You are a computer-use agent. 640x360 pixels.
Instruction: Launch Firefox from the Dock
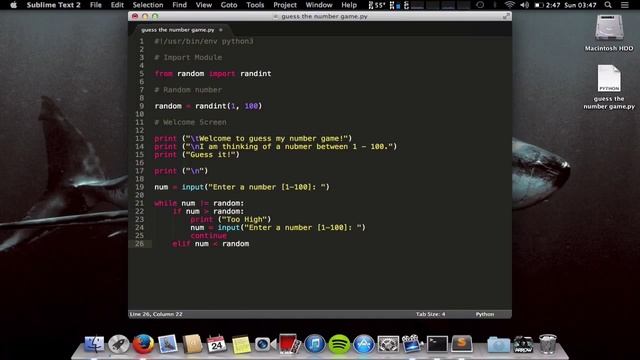tap(143, 344)
